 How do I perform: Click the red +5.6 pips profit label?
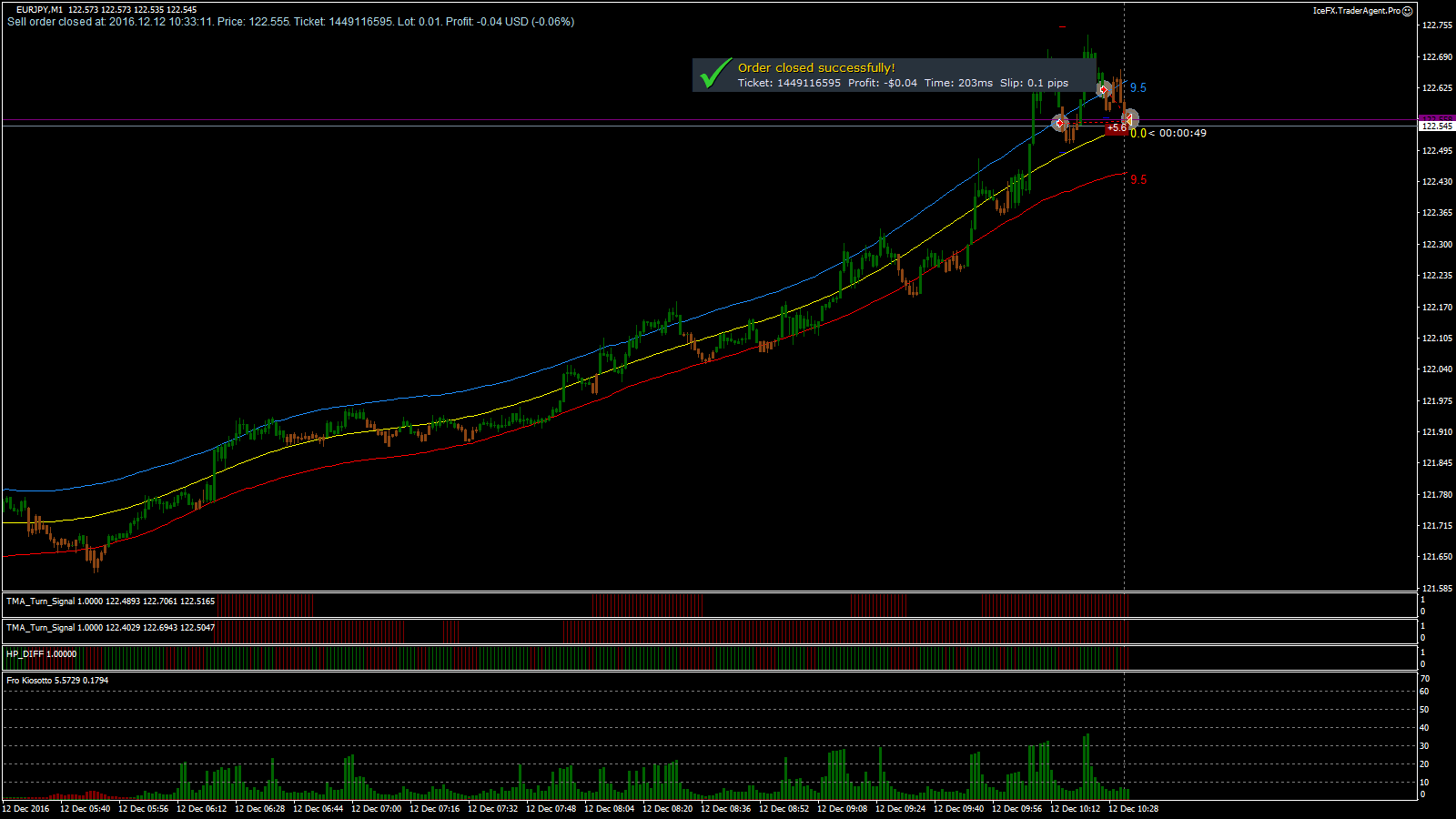[x=1117, y=128]
